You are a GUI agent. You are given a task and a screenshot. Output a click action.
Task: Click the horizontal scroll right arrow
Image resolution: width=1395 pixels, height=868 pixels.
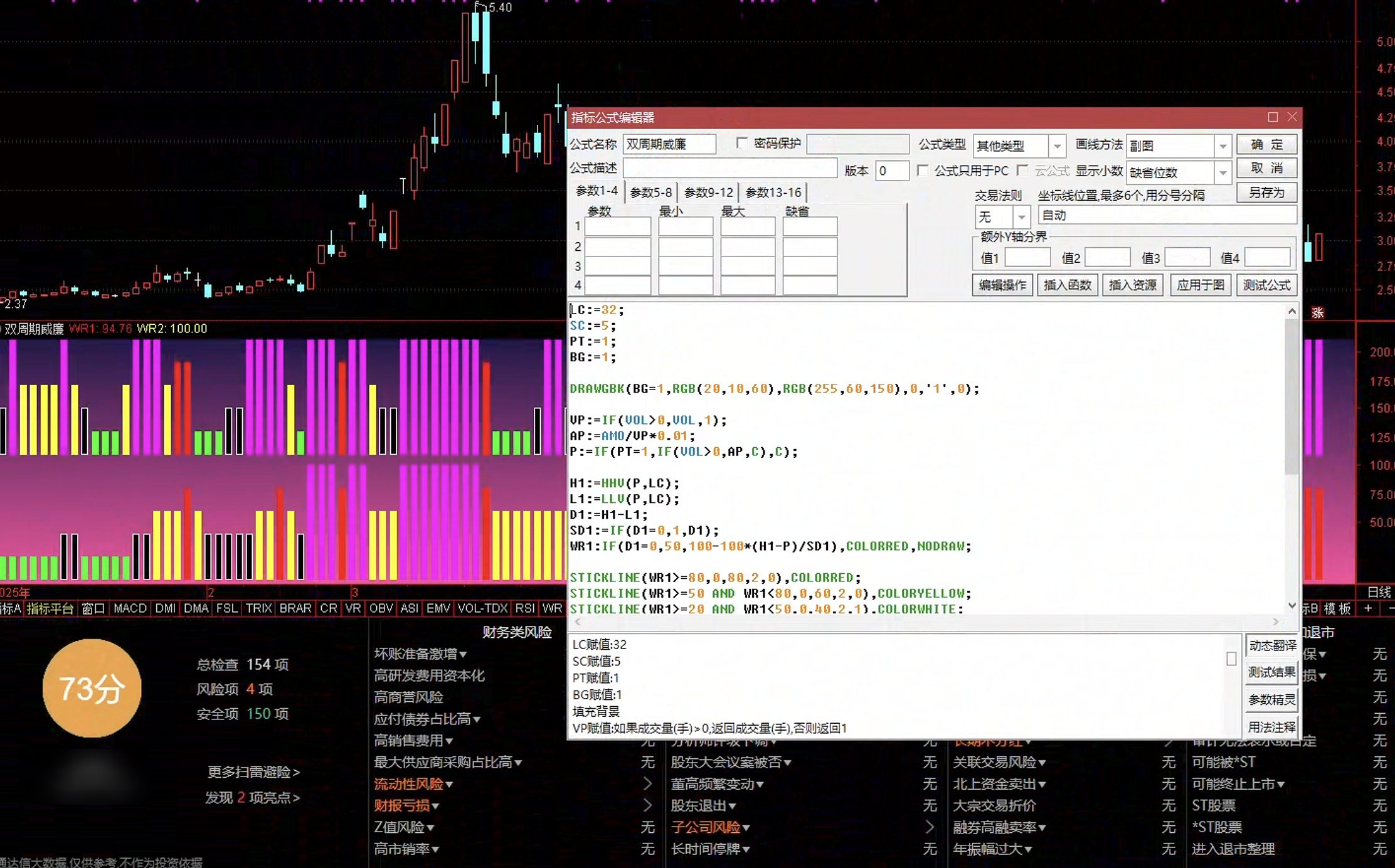(x=1276, y=622)
